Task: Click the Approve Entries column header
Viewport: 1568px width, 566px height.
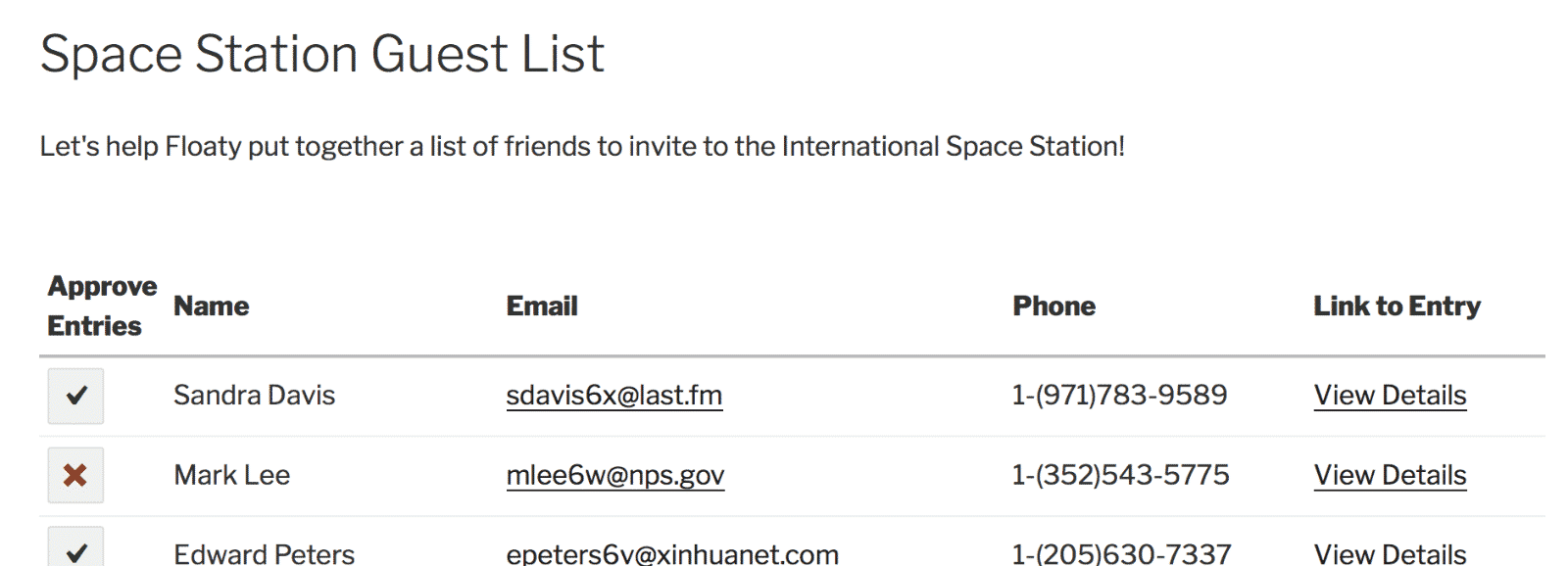Action: tap(102, 306)
